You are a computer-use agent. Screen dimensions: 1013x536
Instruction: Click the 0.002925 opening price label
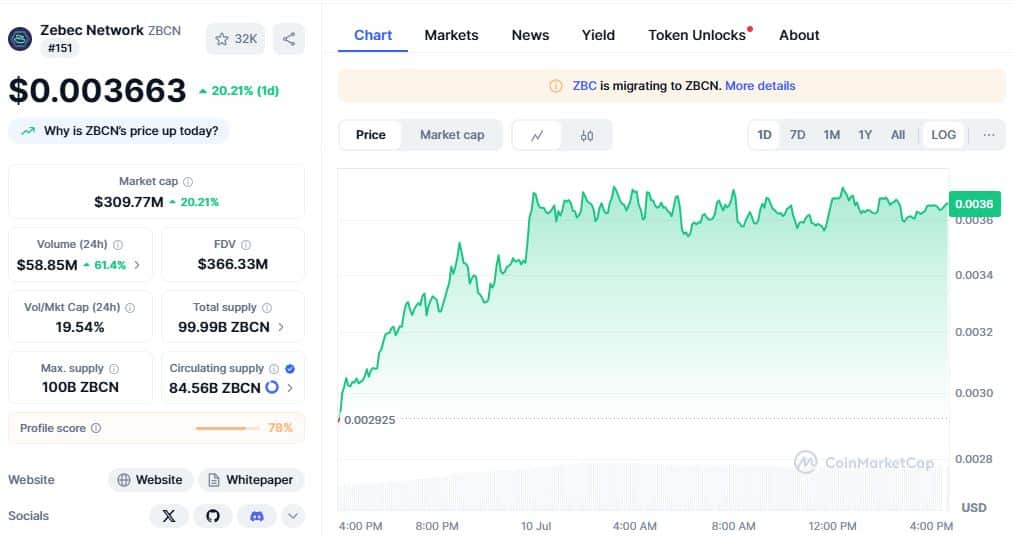(x=370, y=420)
